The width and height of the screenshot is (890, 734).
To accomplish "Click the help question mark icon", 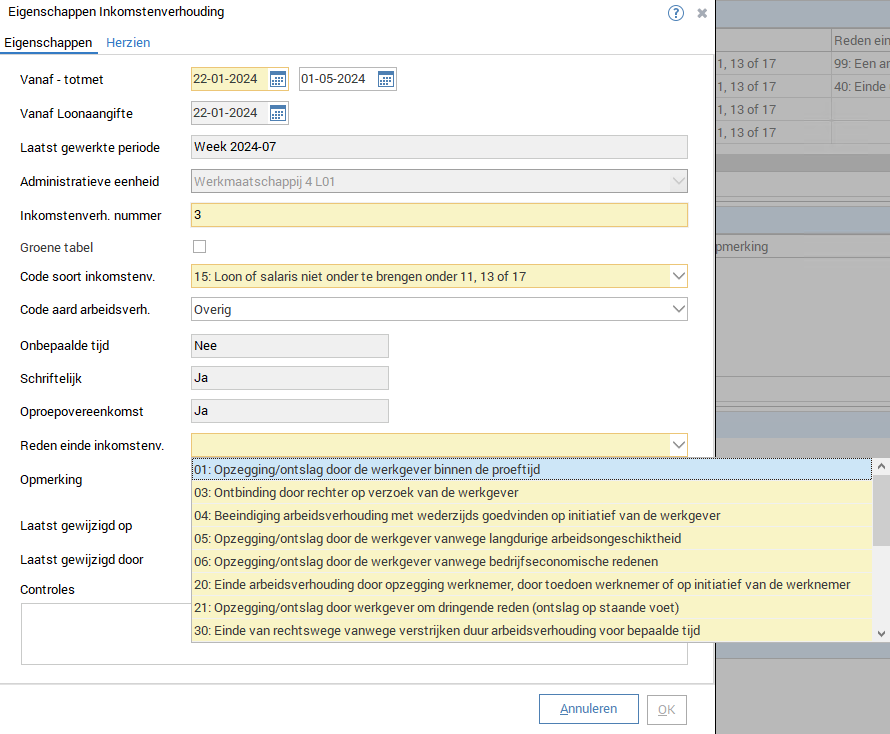I will [676, 13].
